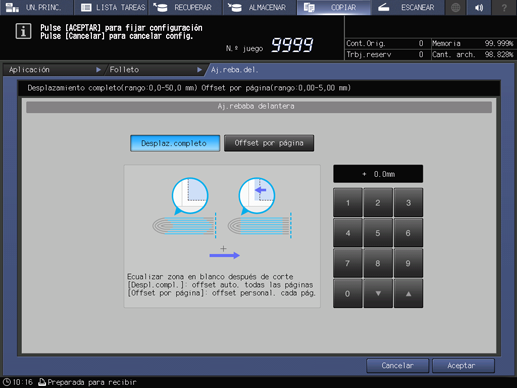
Task: Open the ESCANEAR tab
Action: point(408,7)
